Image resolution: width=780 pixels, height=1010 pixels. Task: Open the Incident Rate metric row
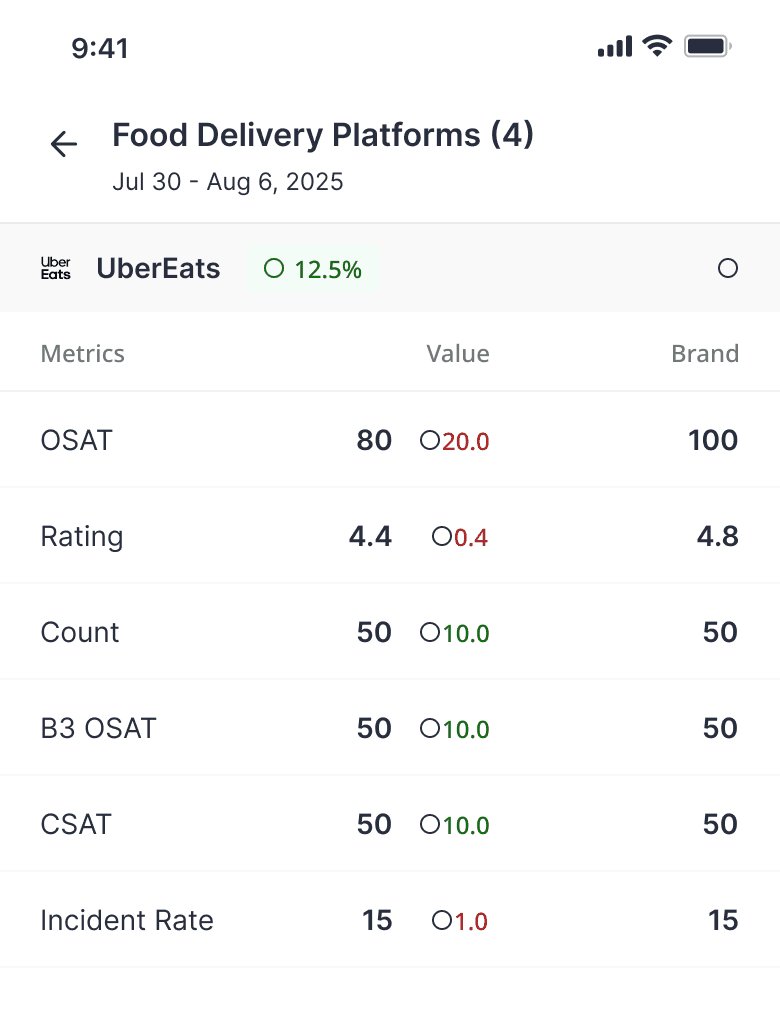127,921
